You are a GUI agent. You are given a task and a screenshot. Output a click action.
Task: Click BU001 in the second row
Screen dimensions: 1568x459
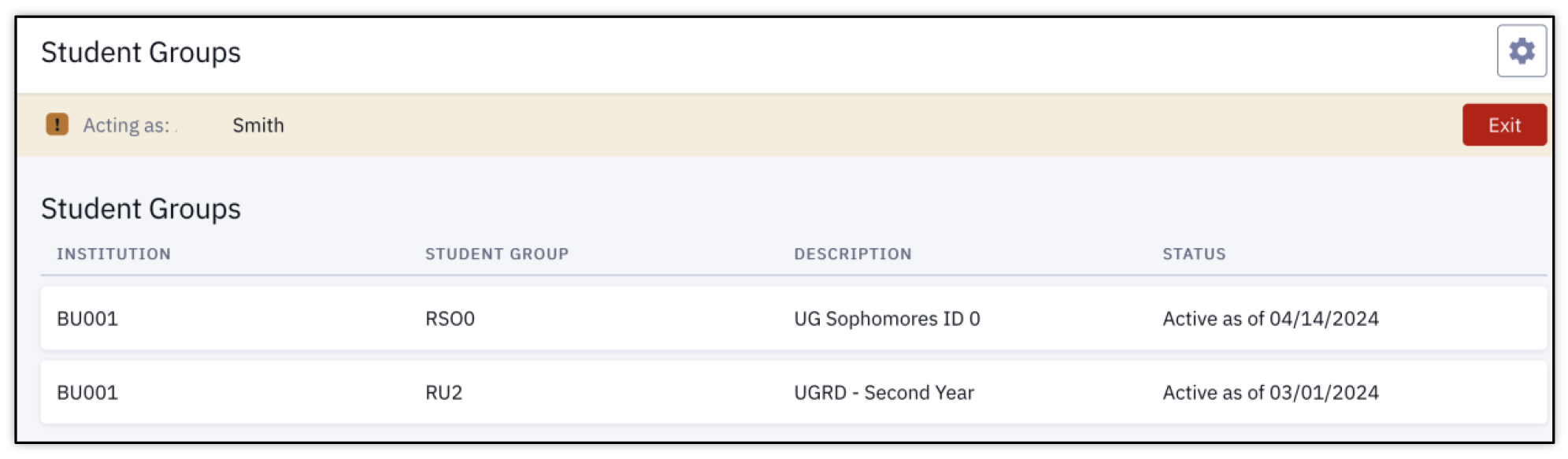click(87, 393)
